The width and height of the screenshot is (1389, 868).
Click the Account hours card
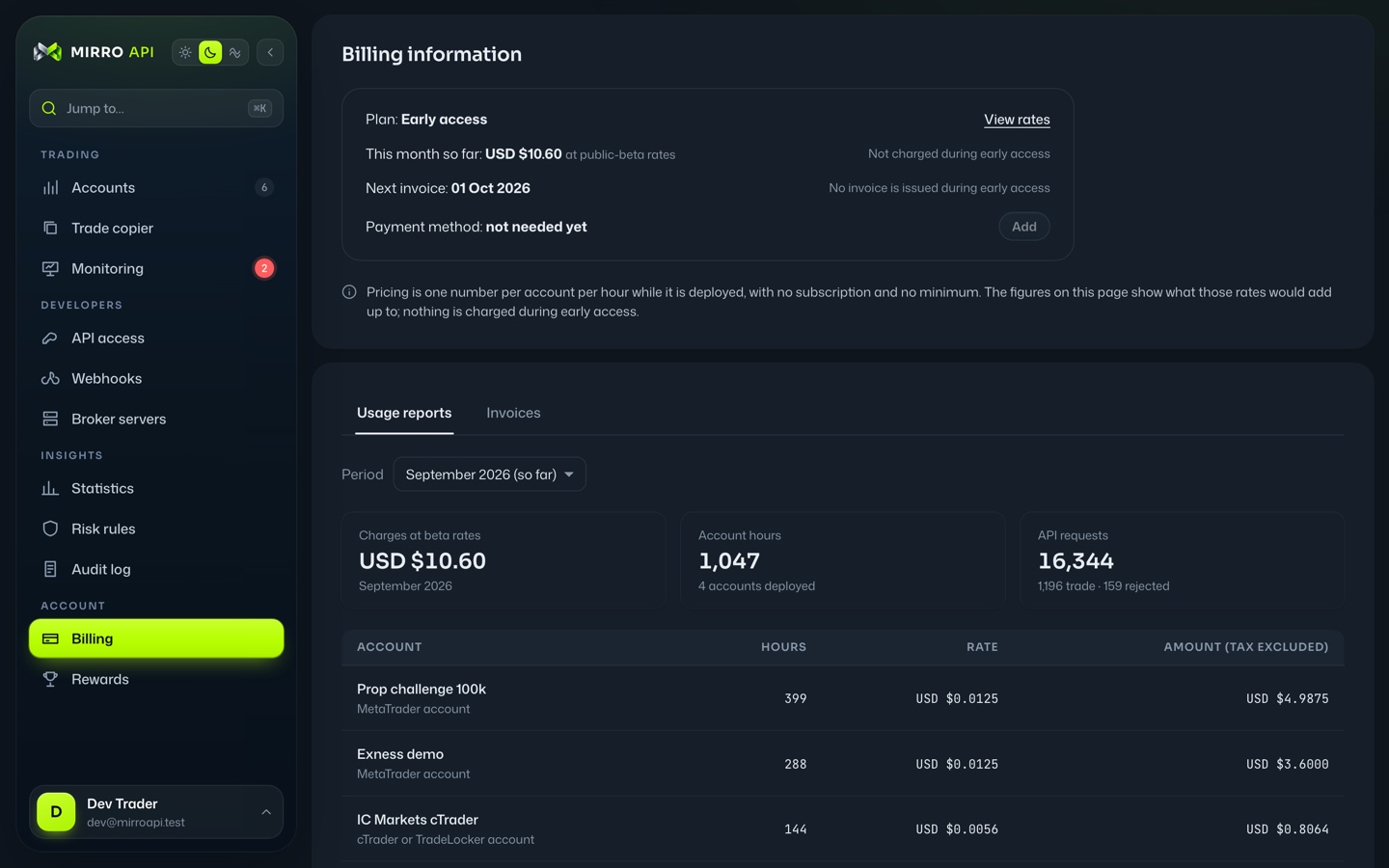click(843, 560)
